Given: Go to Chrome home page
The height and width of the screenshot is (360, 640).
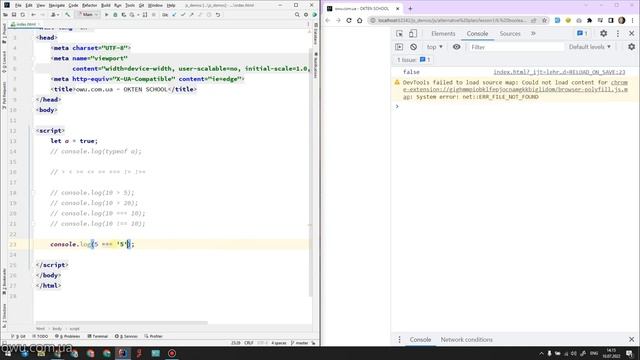Looking at the screenshot, I should (x=360, y=20).
